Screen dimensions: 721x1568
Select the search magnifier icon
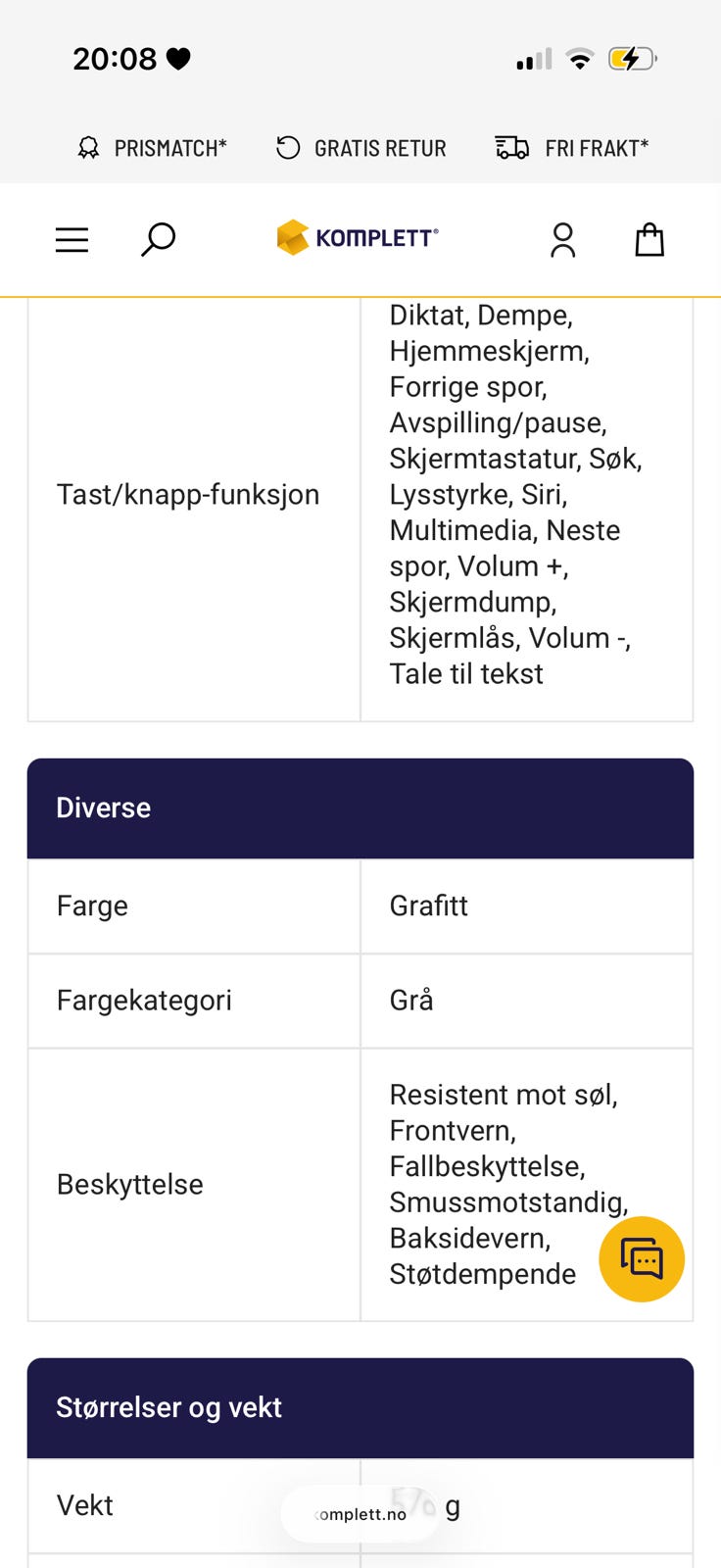(x=158, y=239)
